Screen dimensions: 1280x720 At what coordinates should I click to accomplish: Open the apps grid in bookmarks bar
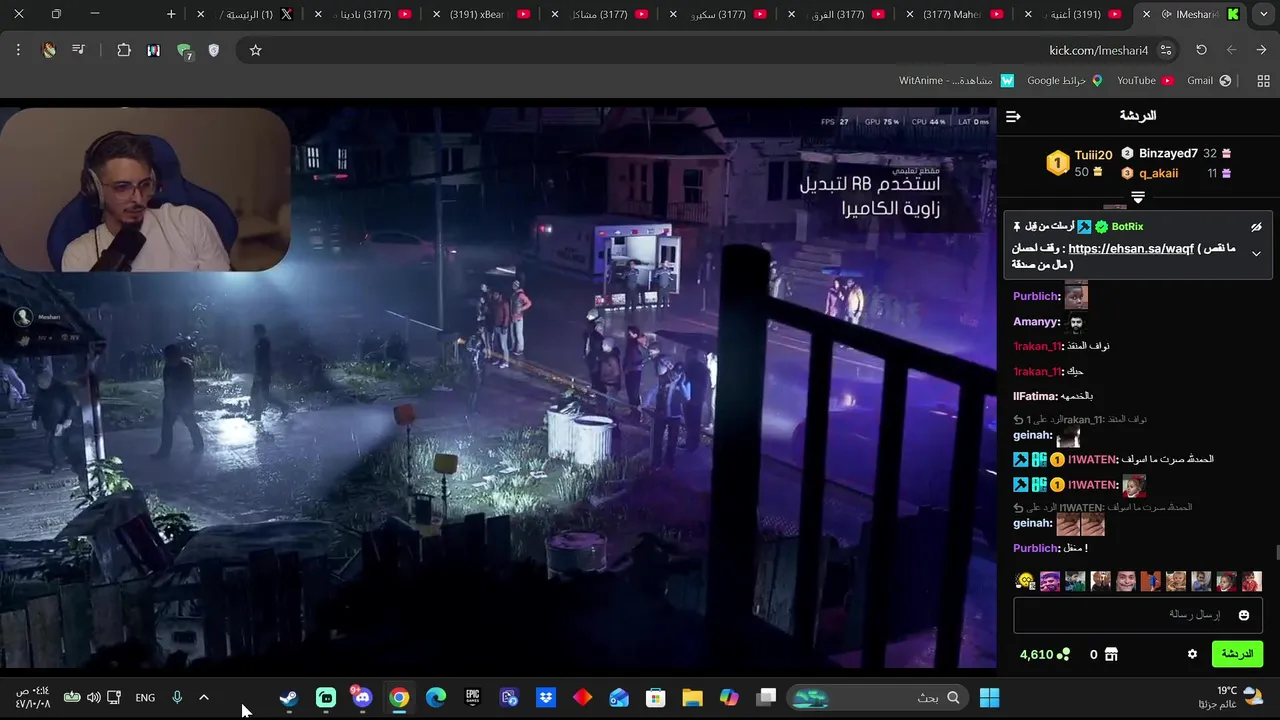pyautogui.click(x=1263, y=81)
